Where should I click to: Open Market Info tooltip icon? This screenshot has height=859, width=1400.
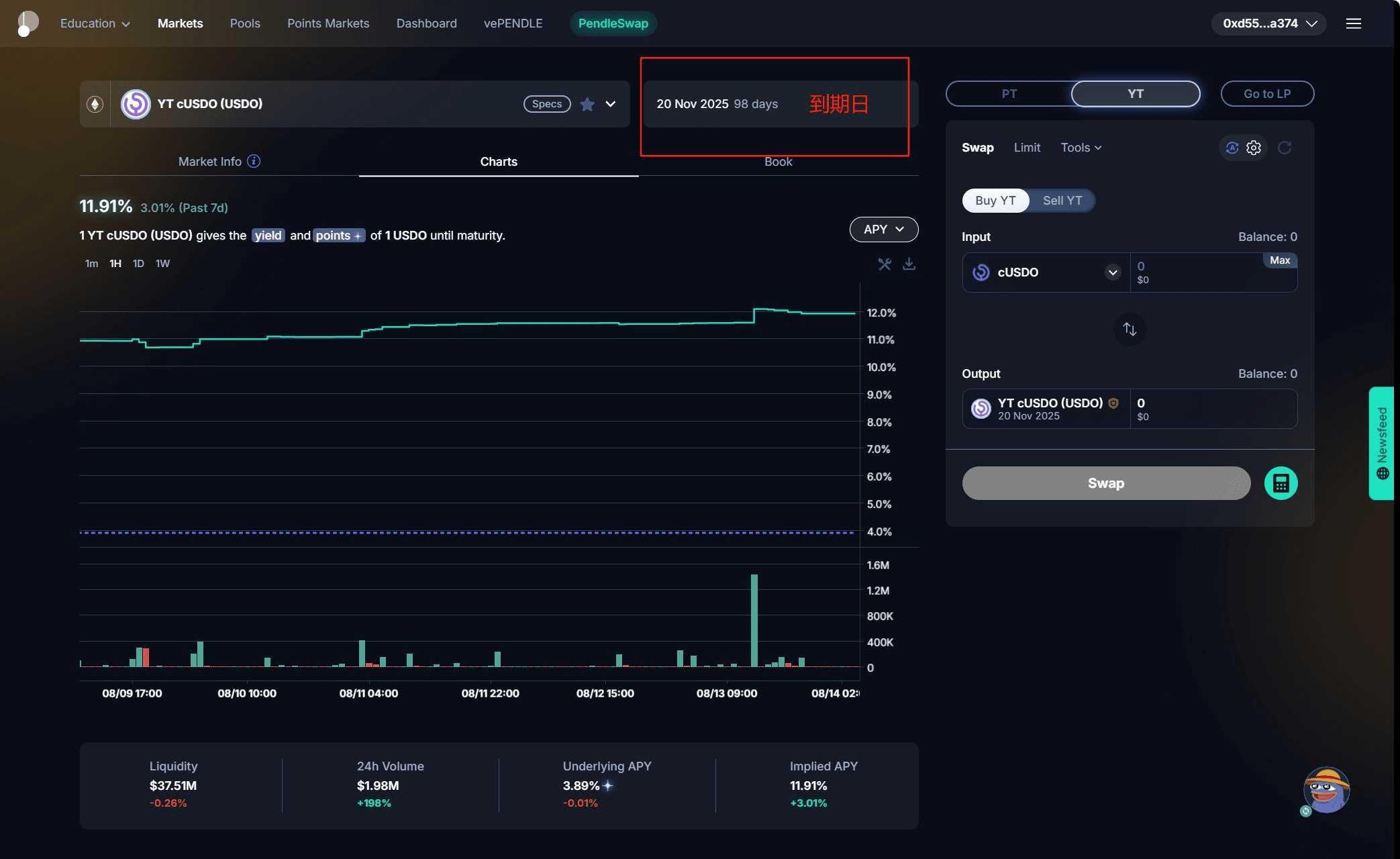click(254, 161)
